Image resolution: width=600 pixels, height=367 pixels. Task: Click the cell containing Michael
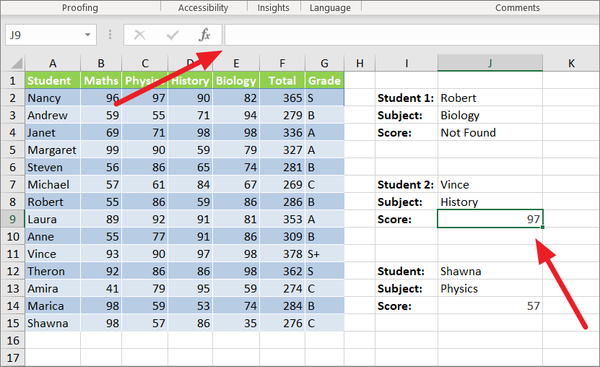pos(53,185)
